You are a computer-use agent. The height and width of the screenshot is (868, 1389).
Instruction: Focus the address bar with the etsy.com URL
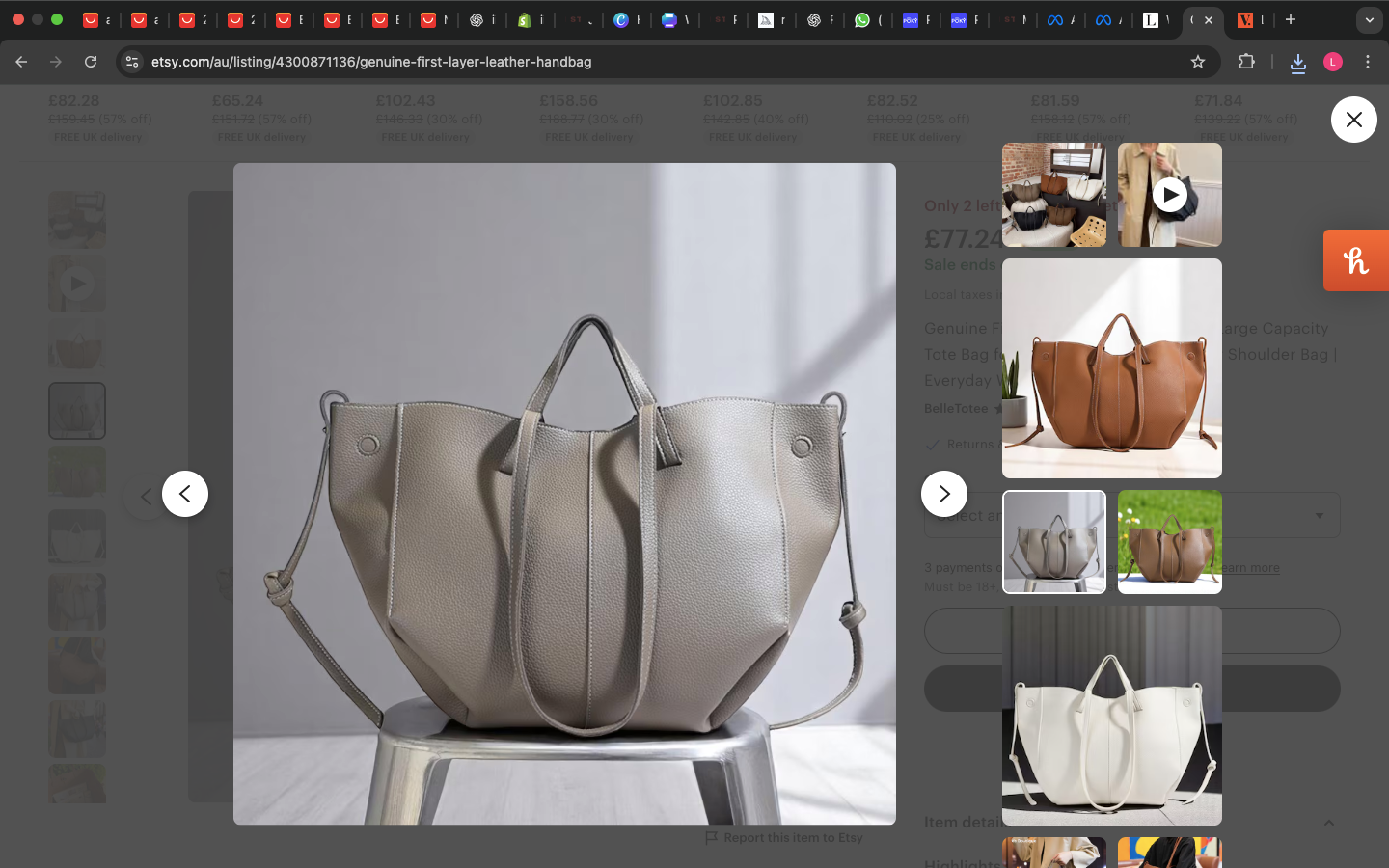tap(666, 62)
